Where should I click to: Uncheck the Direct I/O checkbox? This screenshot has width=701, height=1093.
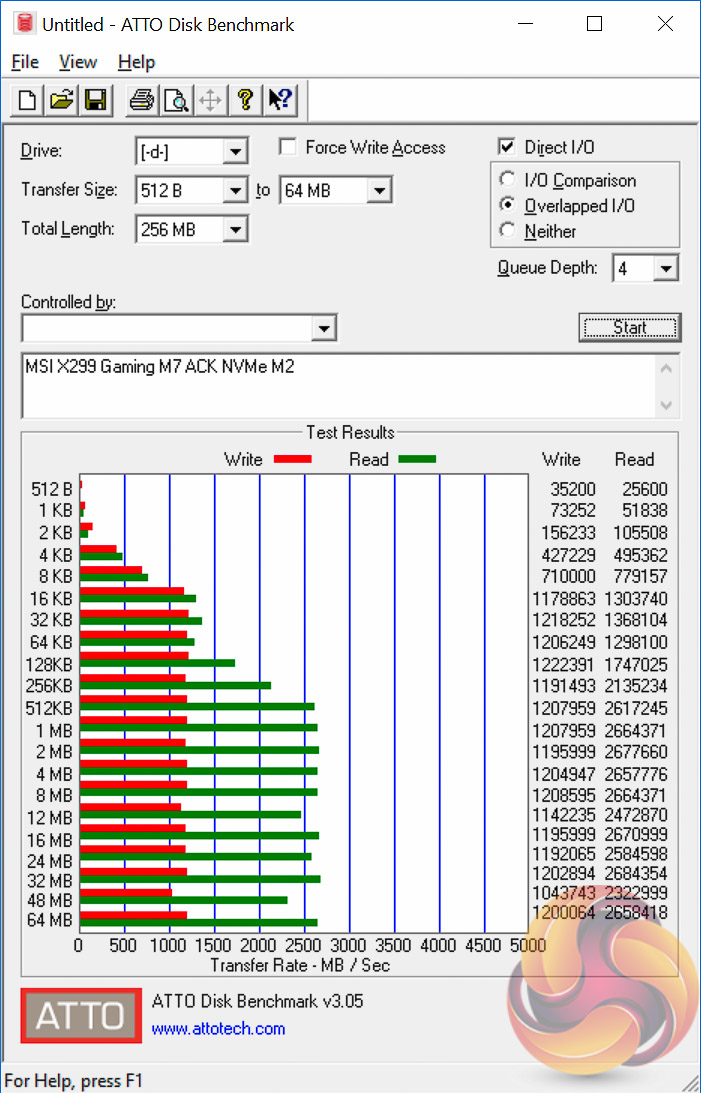tap(507, 147)
